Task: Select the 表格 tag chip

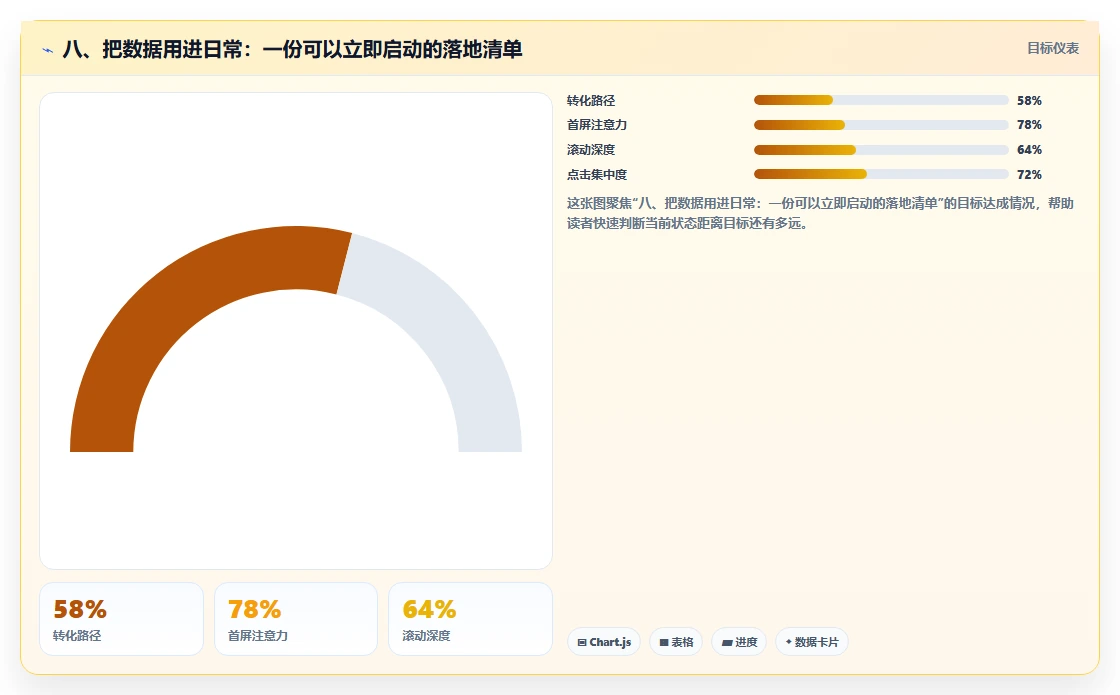Action: pyautogui.click(x=676, y=642)
